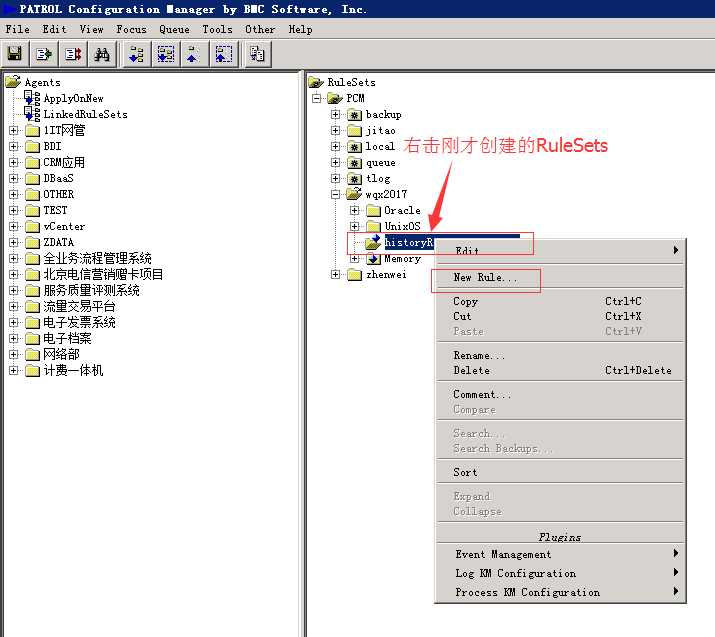The height and width of the screenshot is (637, 715).
Task: Expand the TEST agent group
Action: 14,210
